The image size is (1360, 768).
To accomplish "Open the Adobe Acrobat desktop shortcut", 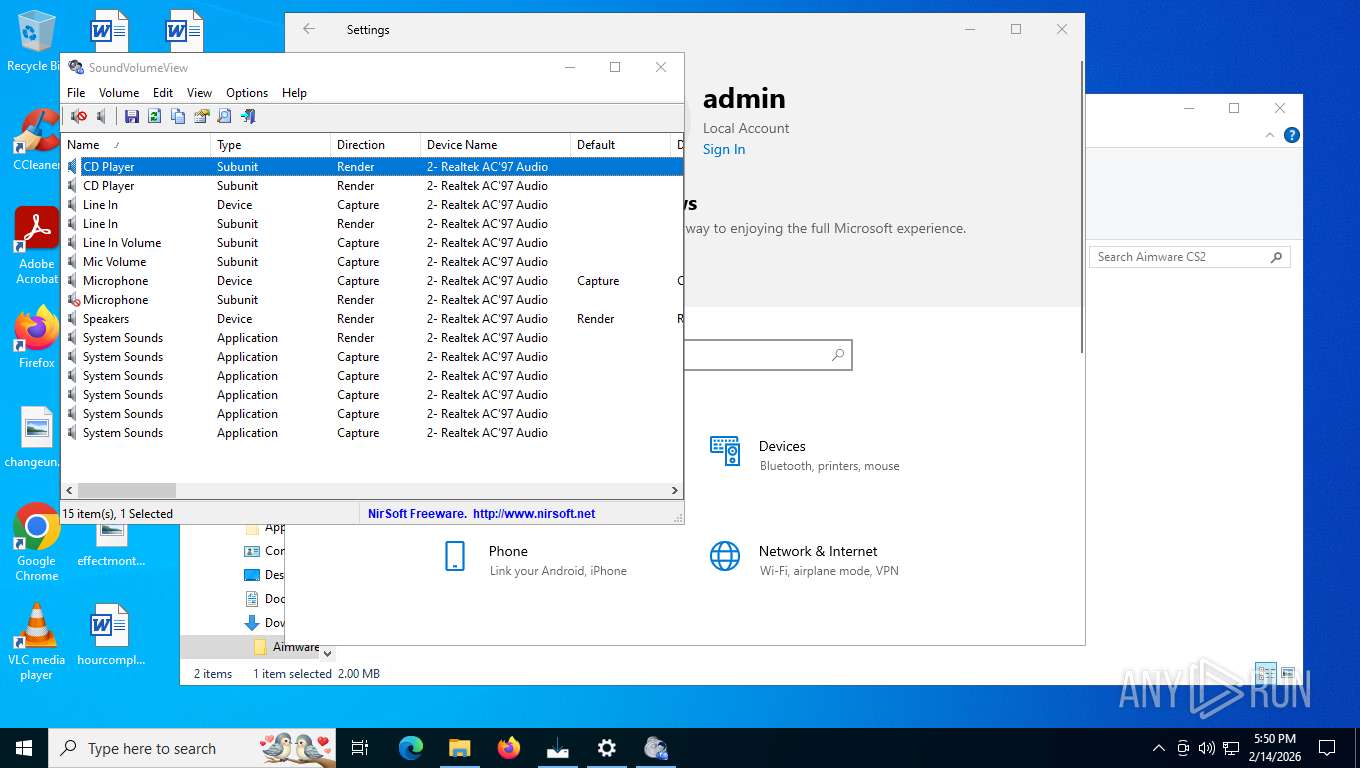I will 37,246.
